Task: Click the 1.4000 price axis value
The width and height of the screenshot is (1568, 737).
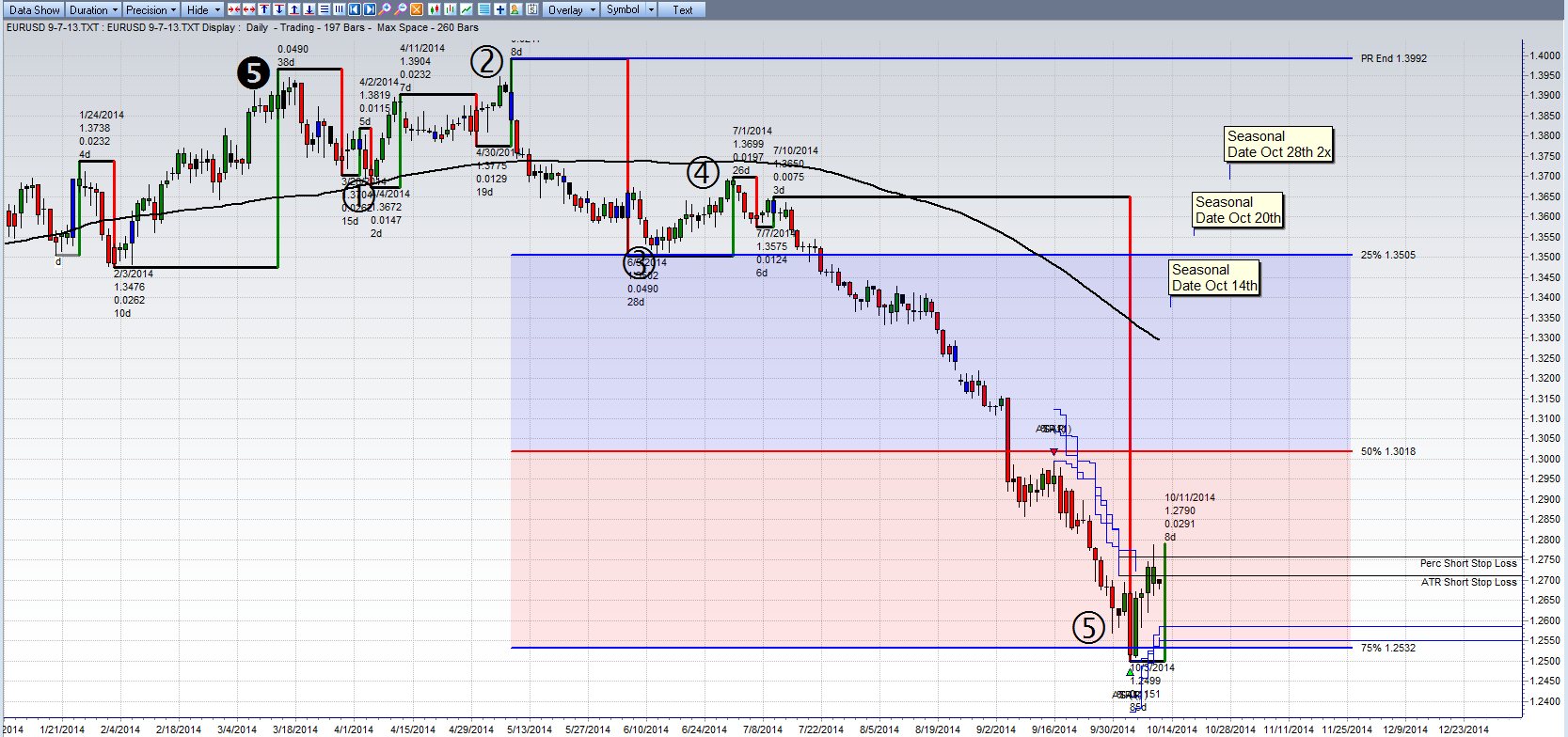Action: 1544,55
